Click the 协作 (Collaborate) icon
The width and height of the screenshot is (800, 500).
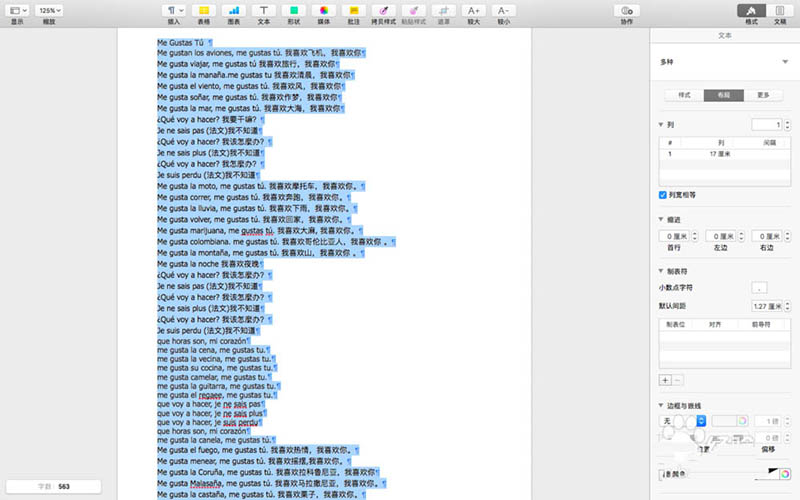pos(627,11)
